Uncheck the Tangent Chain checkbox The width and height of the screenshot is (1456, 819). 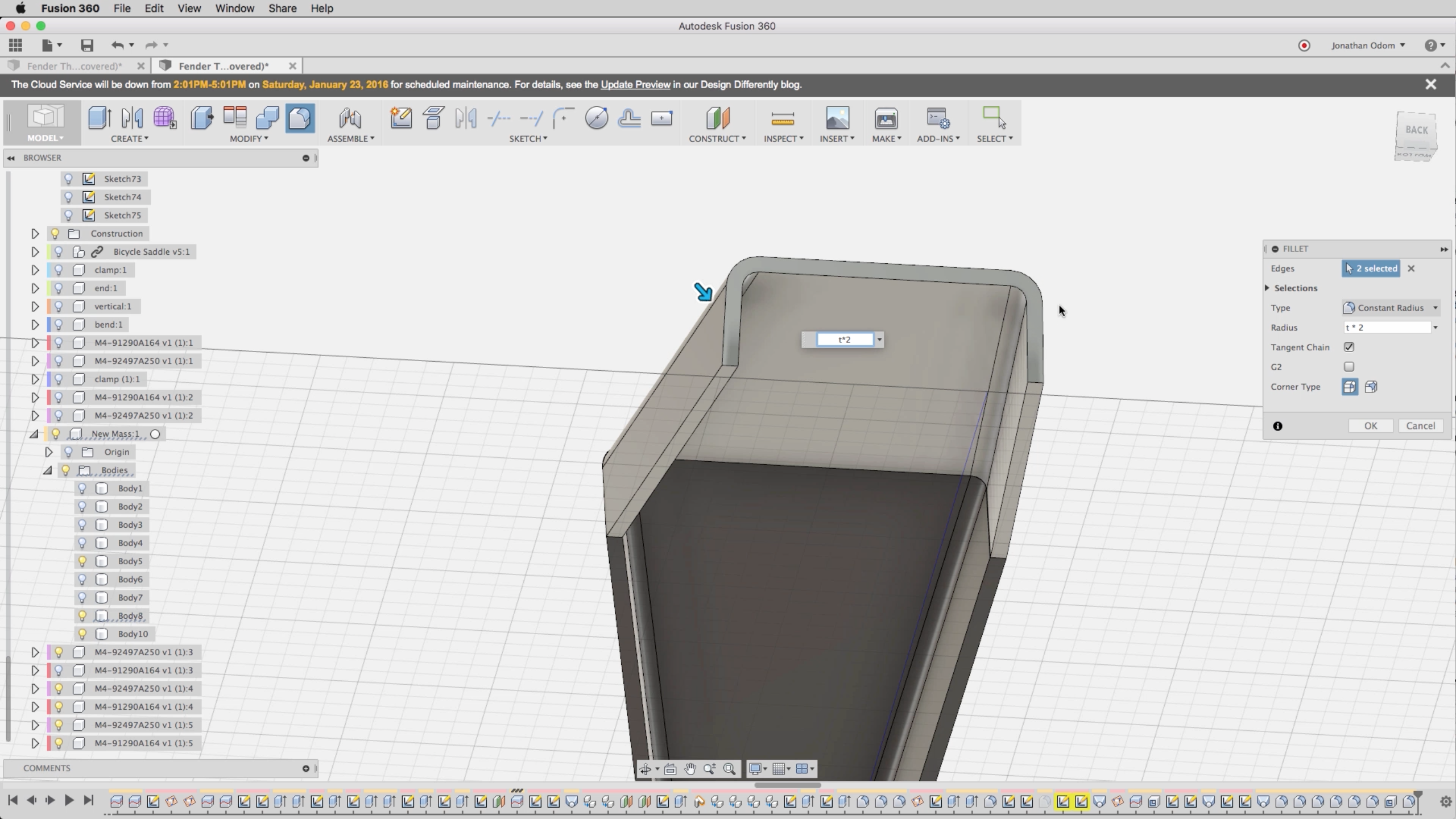click(x=1349, y=347)
